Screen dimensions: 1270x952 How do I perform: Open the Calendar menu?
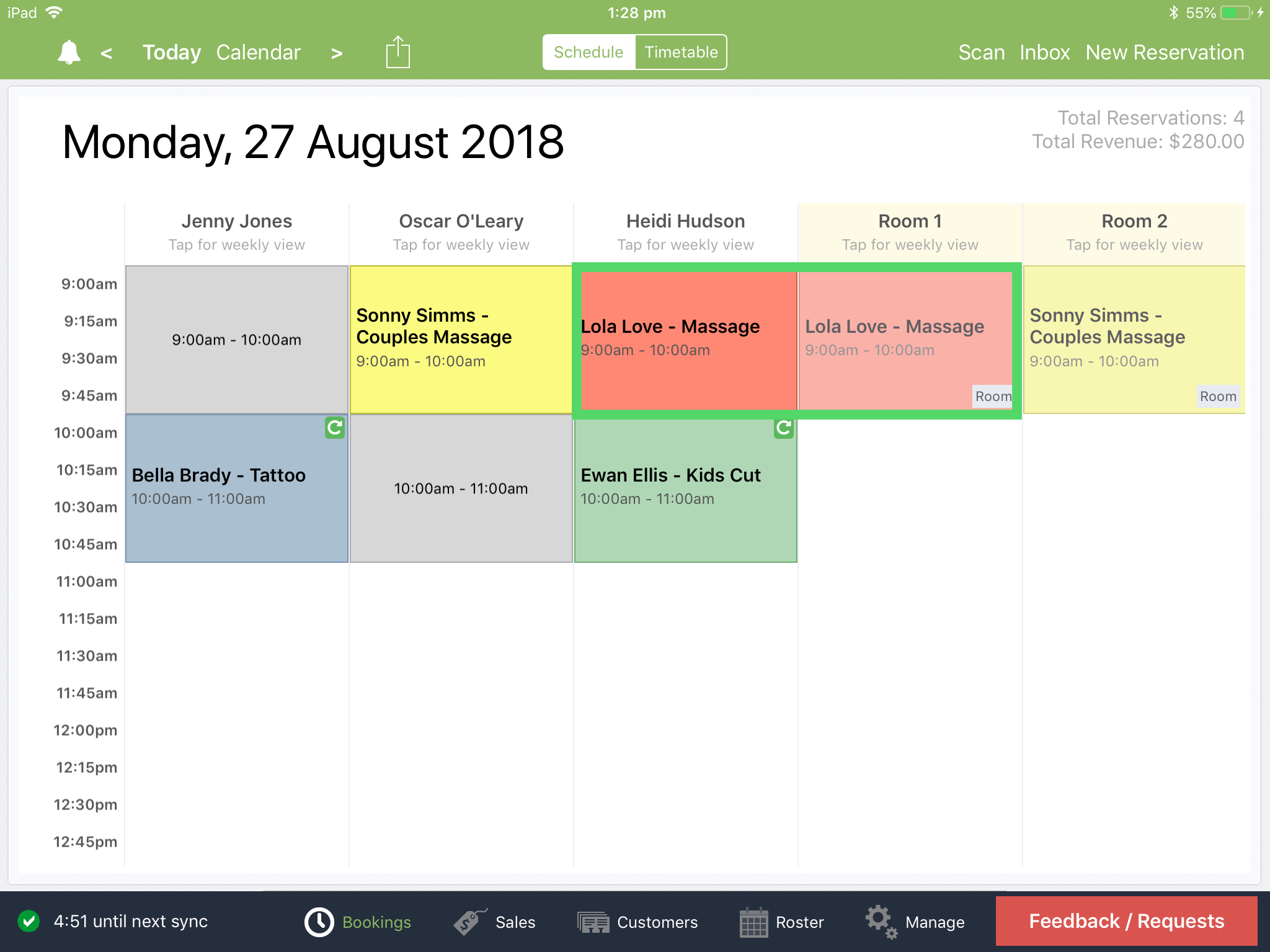(x=258, y=52)
